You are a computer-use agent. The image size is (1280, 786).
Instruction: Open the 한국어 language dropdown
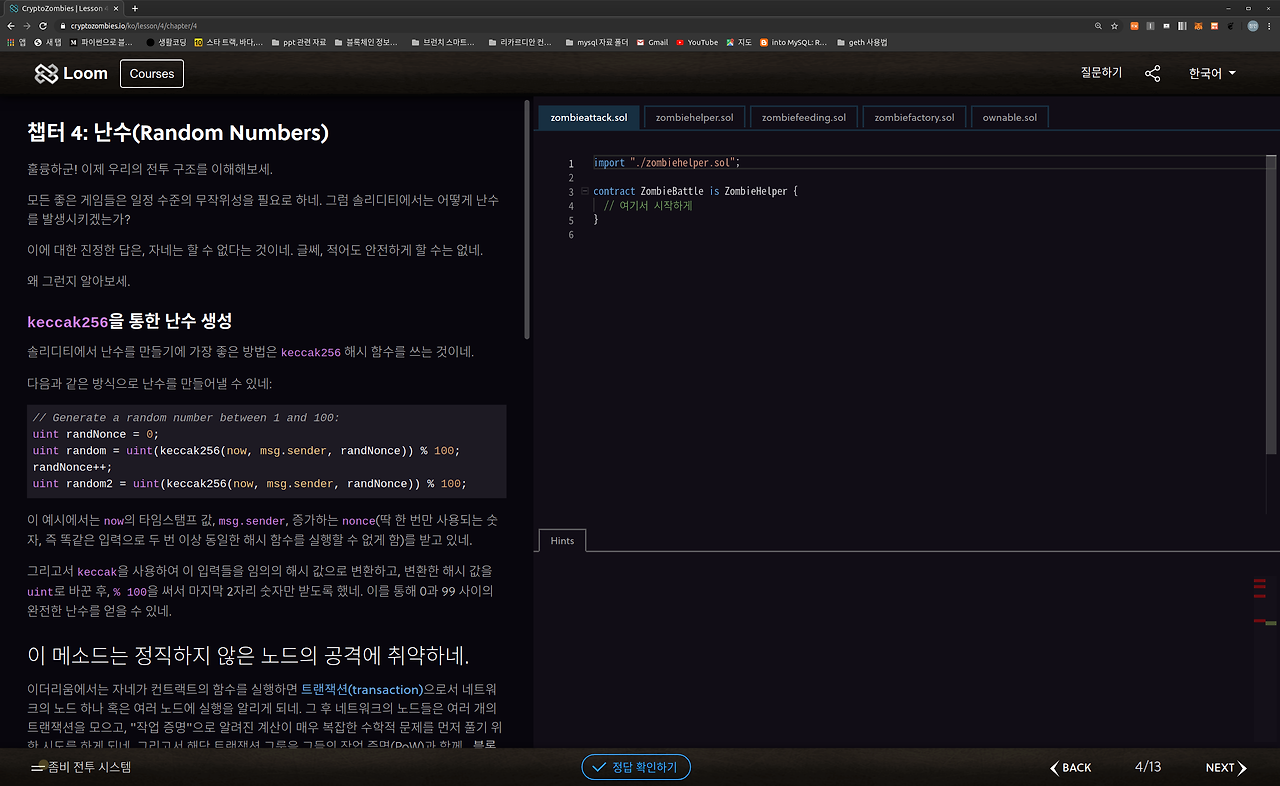1212,73
